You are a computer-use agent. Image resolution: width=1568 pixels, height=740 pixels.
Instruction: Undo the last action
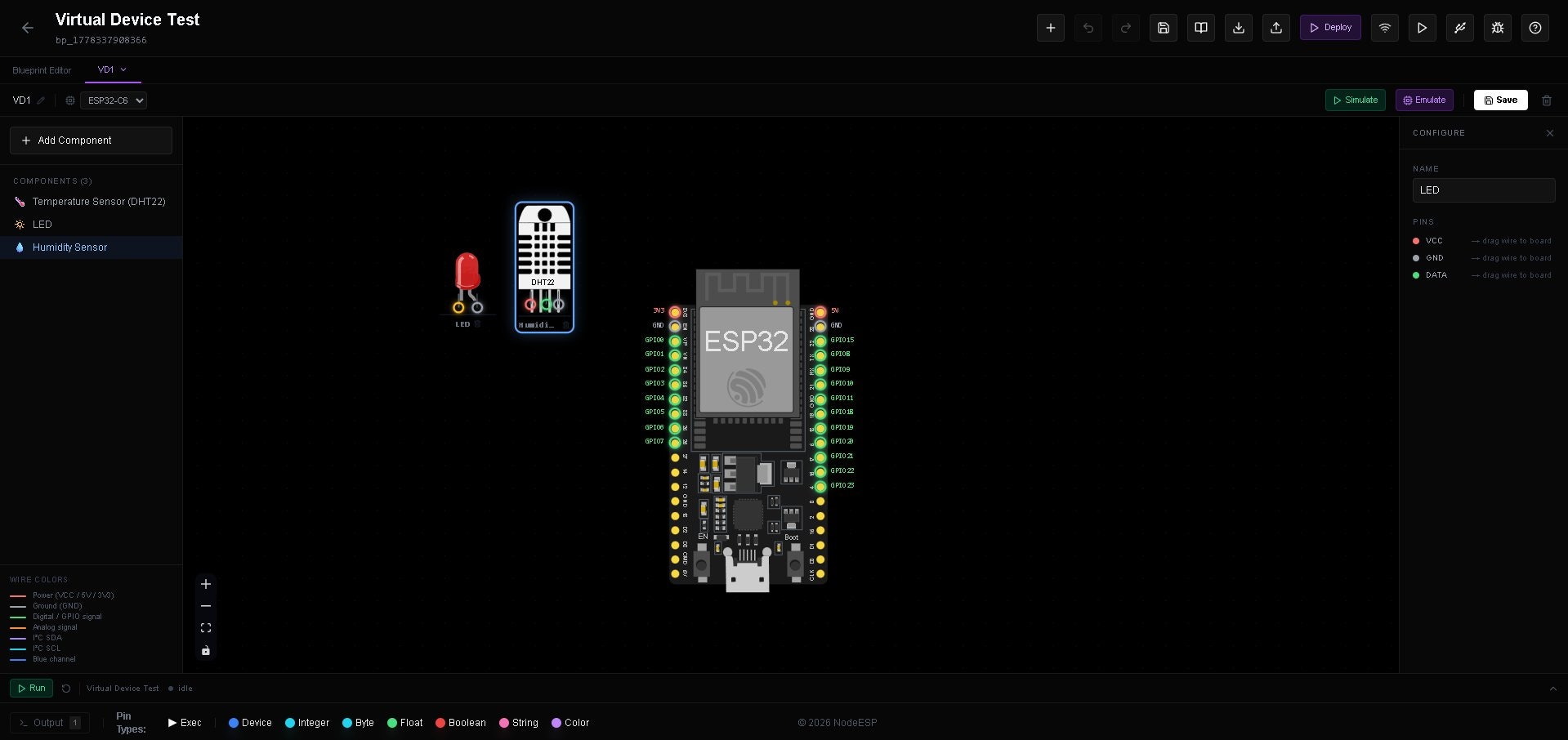1088,28
